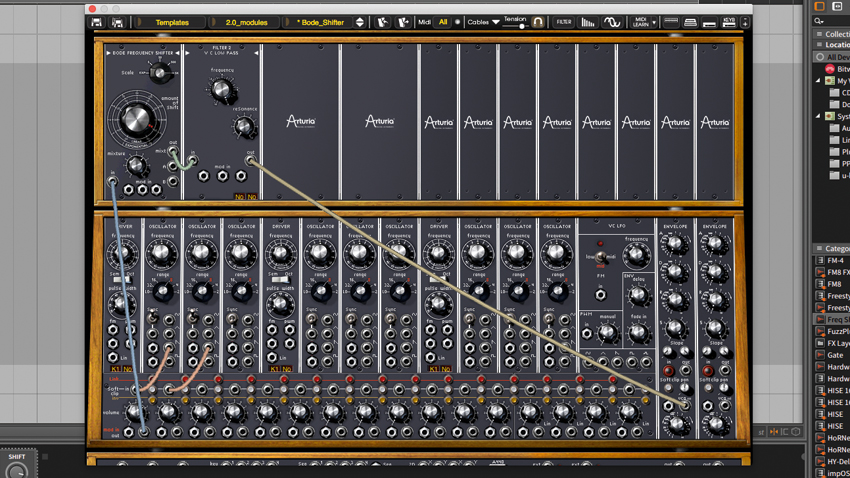Select Gate device in Bitwig browser
Viewport: 850px width, 478px height.
(832, 355)
